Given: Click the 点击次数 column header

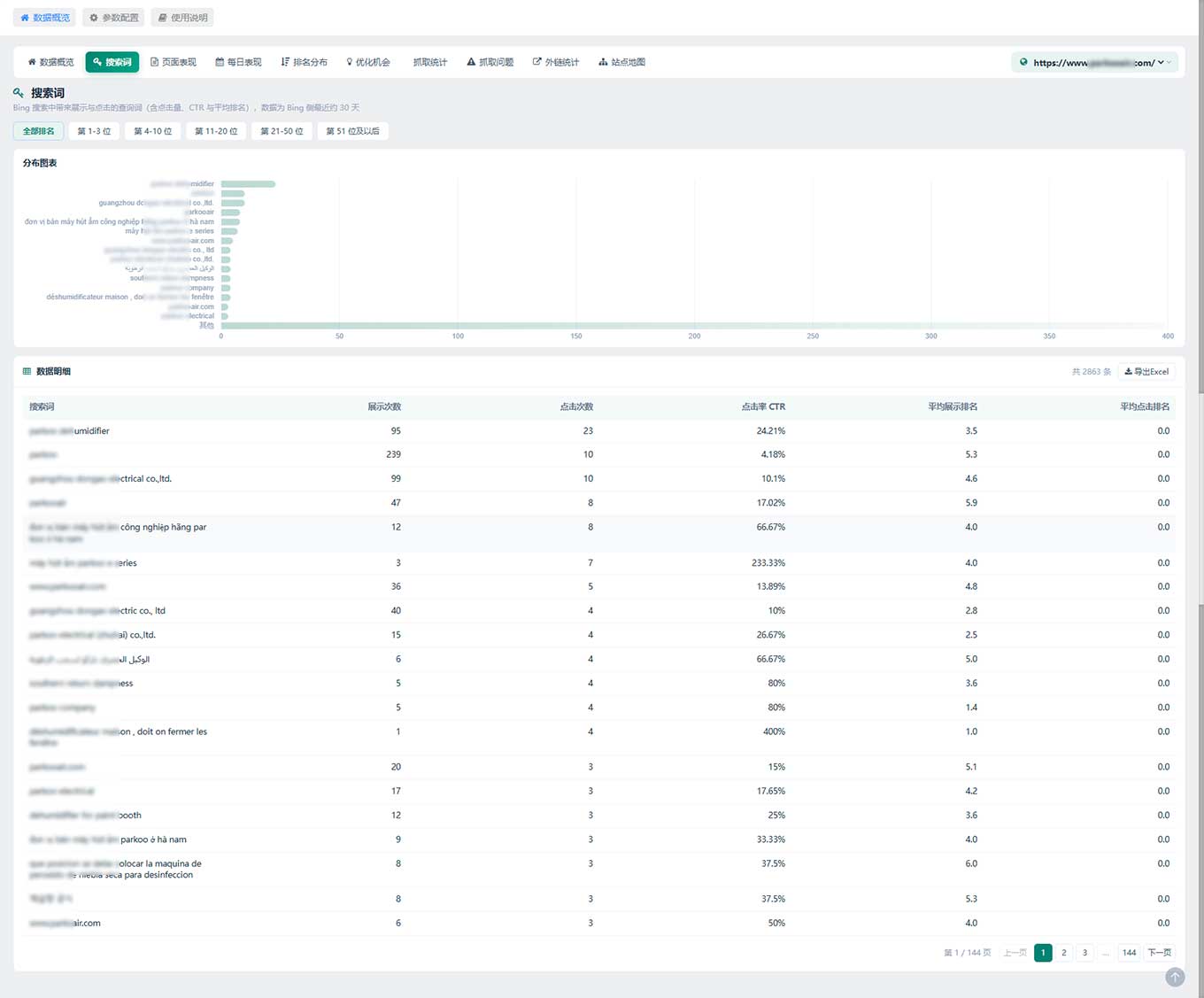Looking at the screenshot, I should [576, 406].
